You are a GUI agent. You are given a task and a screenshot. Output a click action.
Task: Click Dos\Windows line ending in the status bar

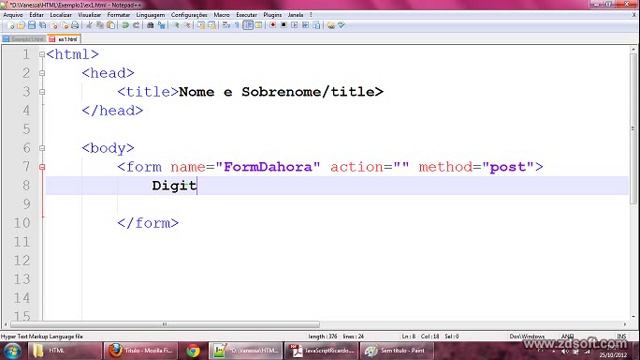[x=527, y=336]
